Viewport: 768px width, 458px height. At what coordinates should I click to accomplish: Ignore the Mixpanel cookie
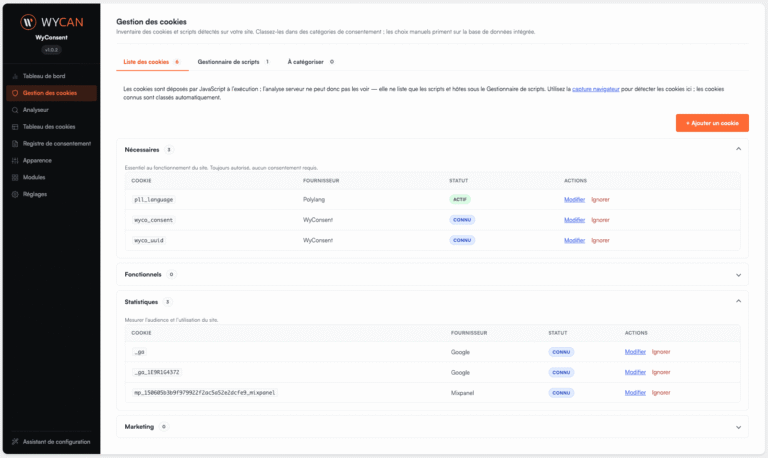(661, 392)
